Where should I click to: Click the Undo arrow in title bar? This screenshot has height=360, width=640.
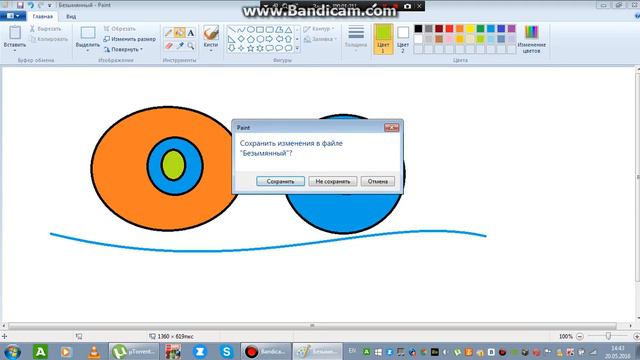pyautogui.click(x=30, y=5)
